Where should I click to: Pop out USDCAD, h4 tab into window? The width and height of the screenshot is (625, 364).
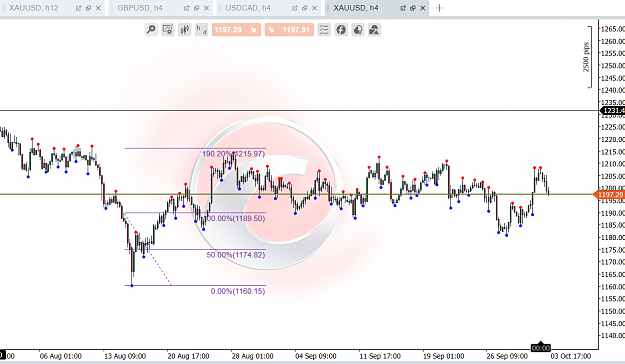click(305, 8)
